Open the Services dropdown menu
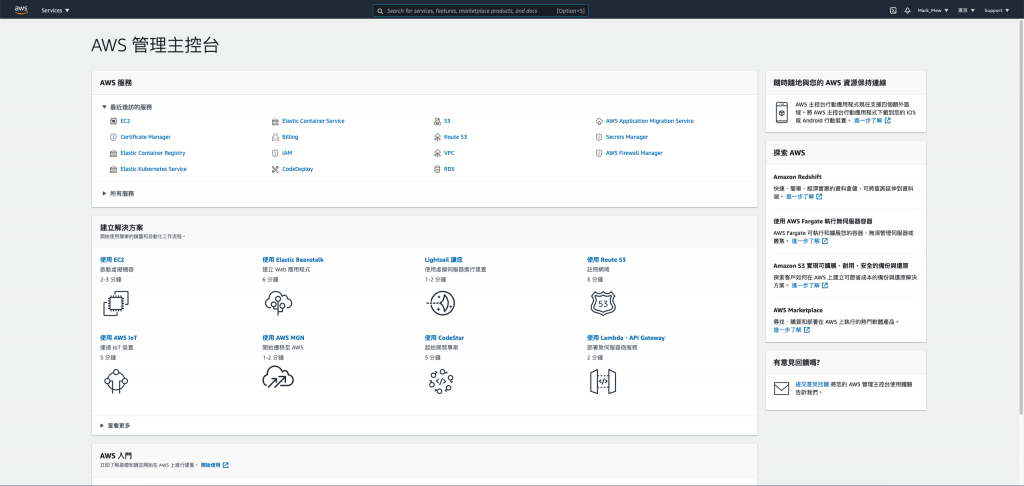 pos(56,10)
